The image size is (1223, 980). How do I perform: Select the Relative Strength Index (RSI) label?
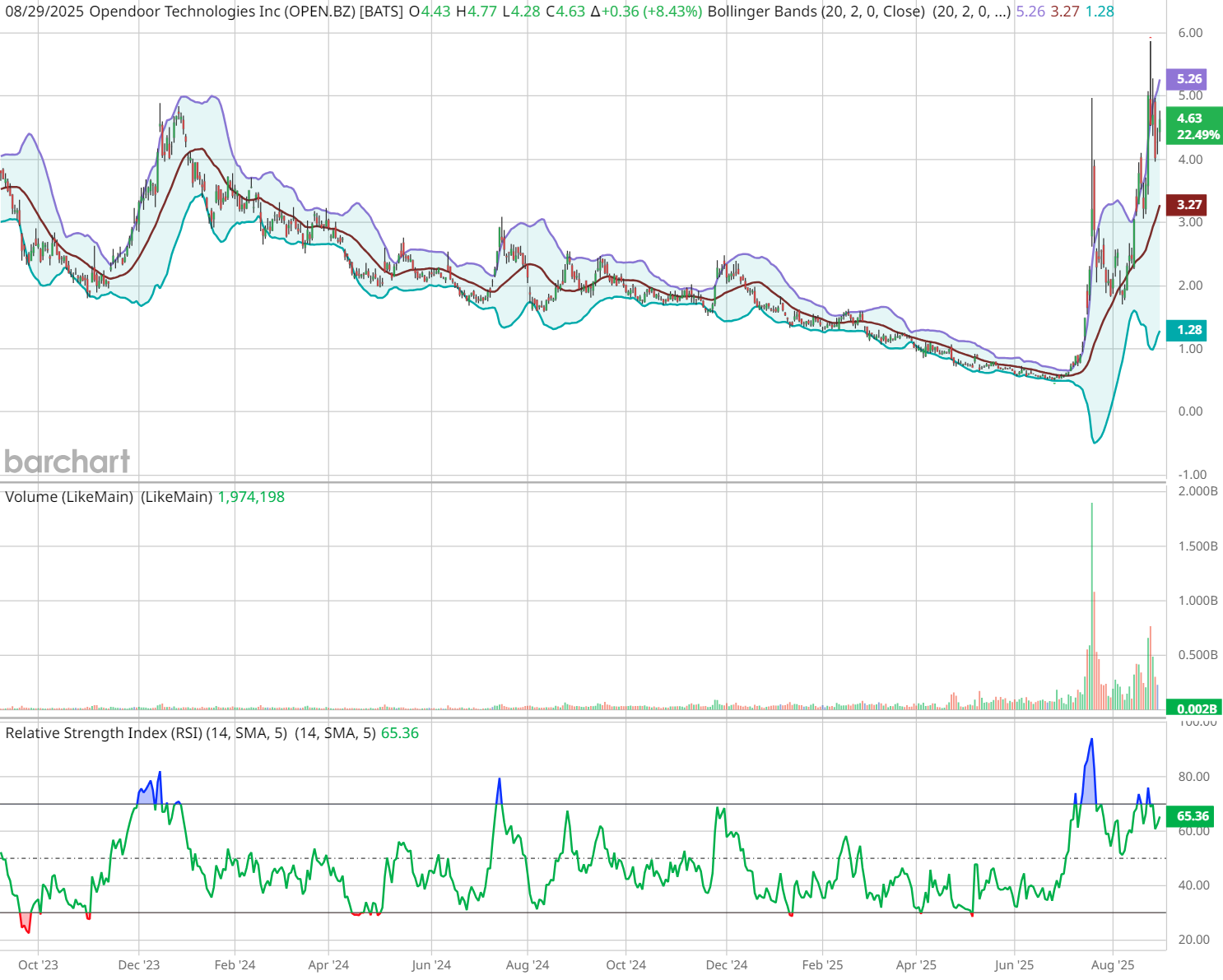click(104, 733)
